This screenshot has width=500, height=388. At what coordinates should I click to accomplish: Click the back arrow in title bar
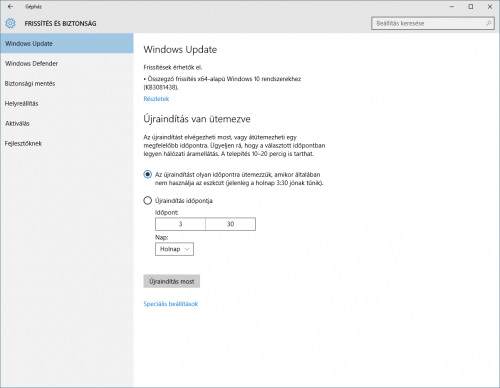[x=10, y=6]
